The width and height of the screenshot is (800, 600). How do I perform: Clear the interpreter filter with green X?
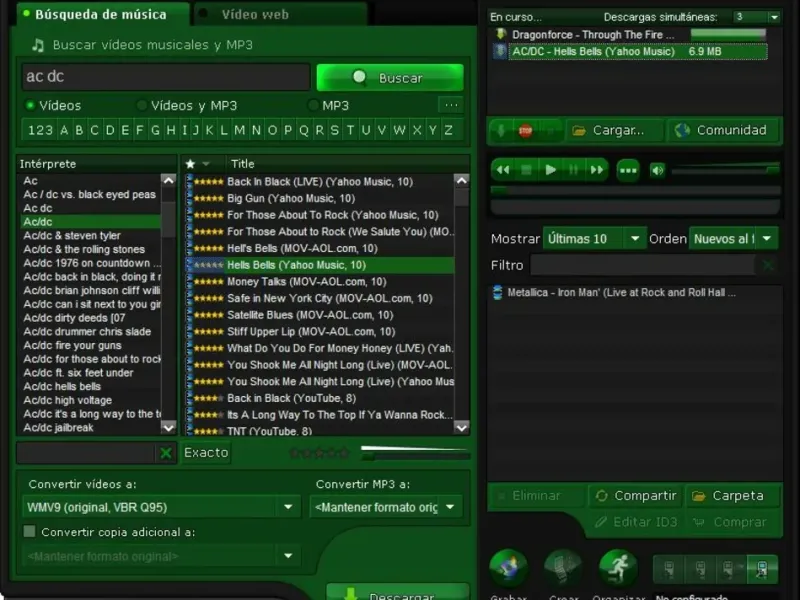coord(165,453)
